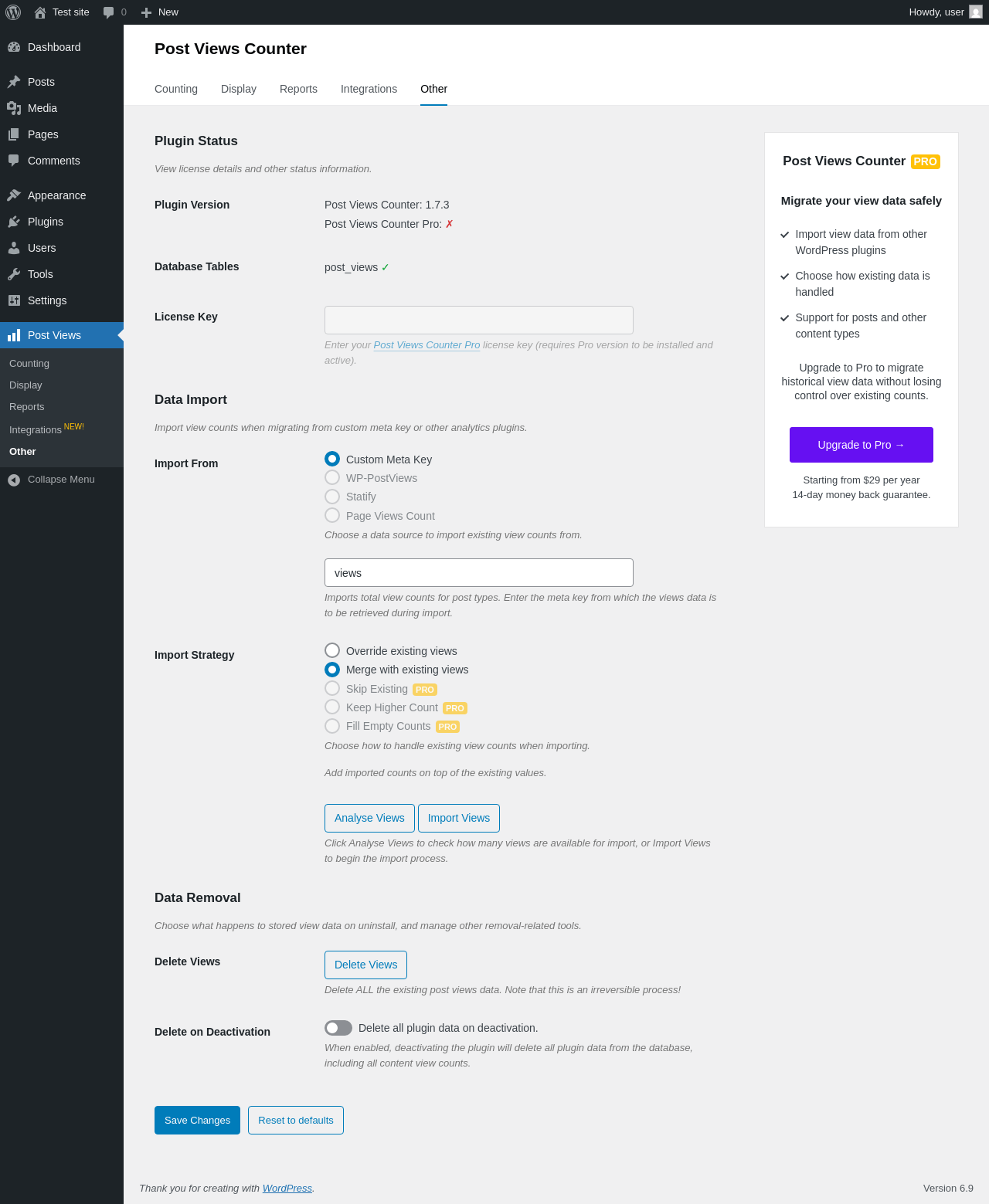
Task: Click the WordPress logo icon
Action: tap(13, 12)
